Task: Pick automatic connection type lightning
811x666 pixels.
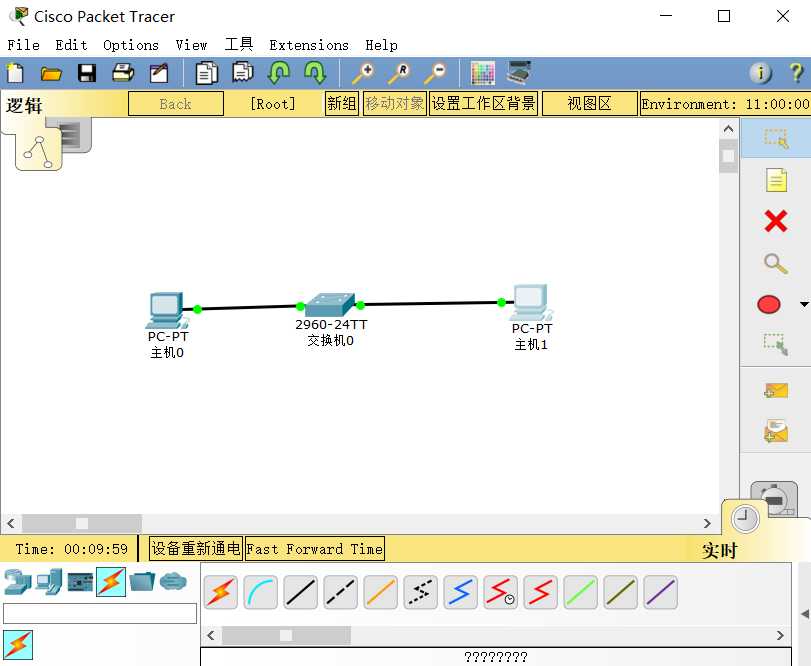Action: pos(221,592)
